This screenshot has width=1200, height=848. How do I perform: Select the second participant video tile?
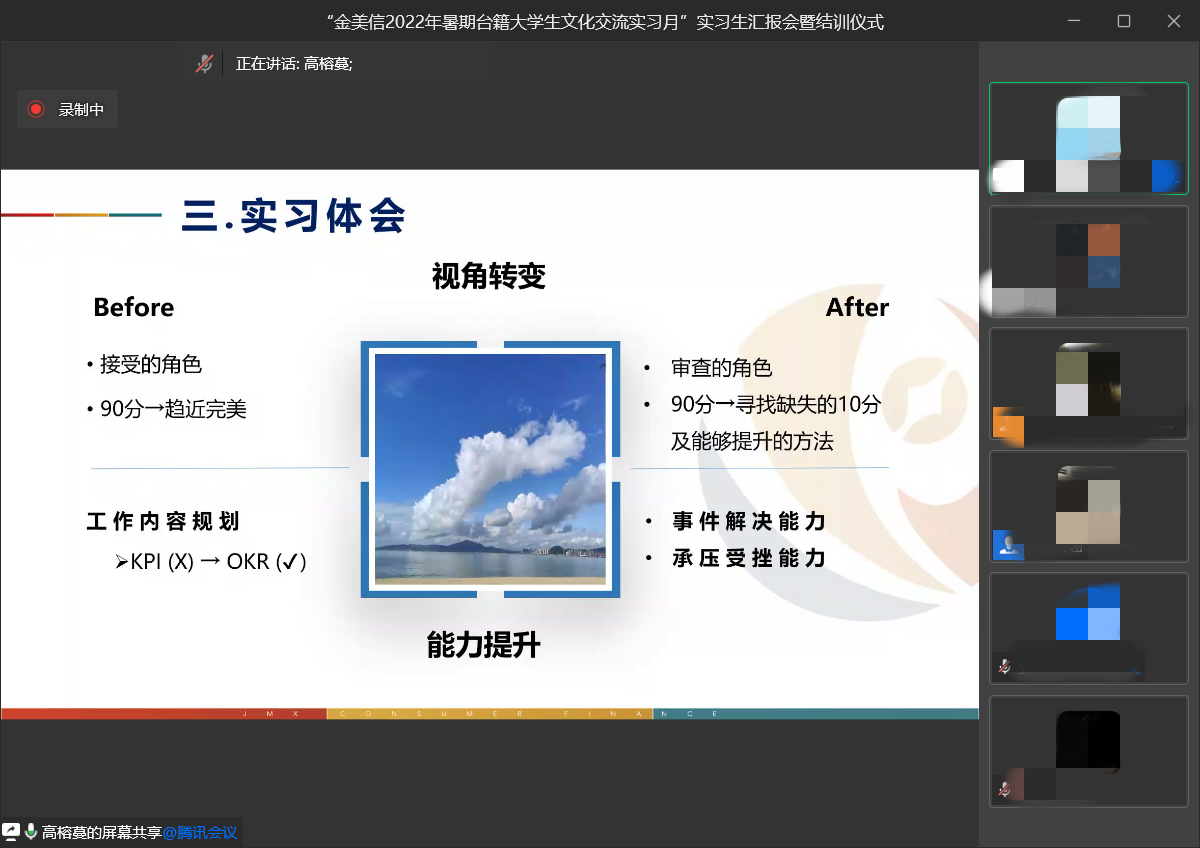1088,261
